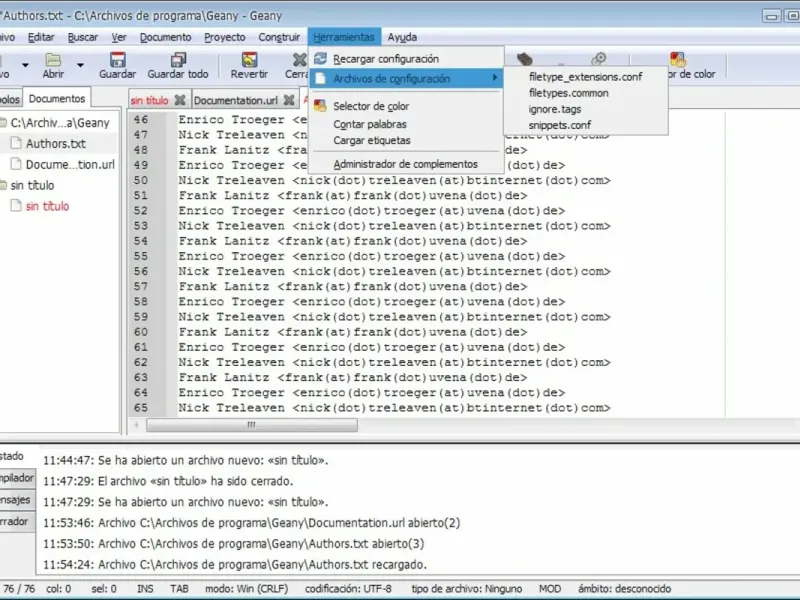
Task: Choose Contar palabras menu entry
Action: pos(406,124)
